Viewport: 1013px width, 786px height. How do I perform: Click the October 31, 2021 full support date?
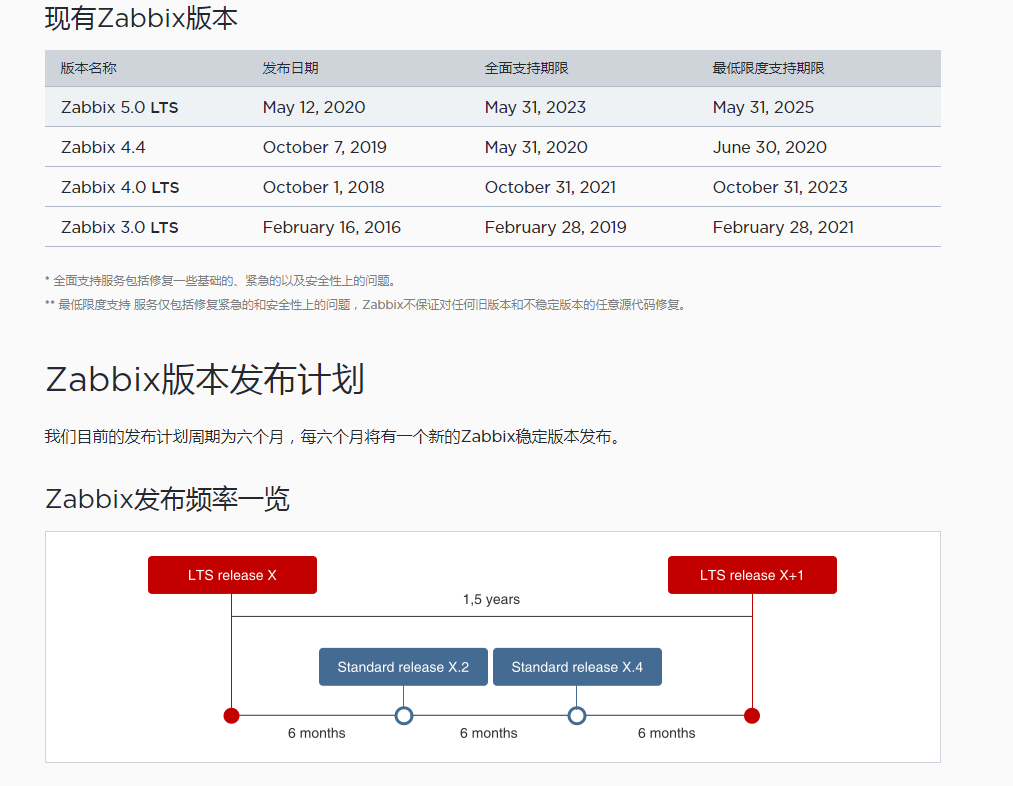pos(550,187)
